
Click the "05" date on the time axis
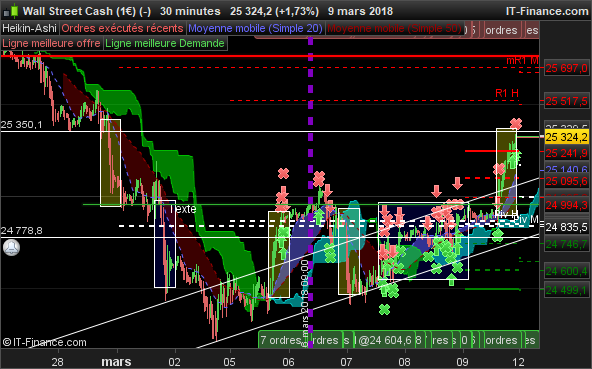click(x=229, y=362)
